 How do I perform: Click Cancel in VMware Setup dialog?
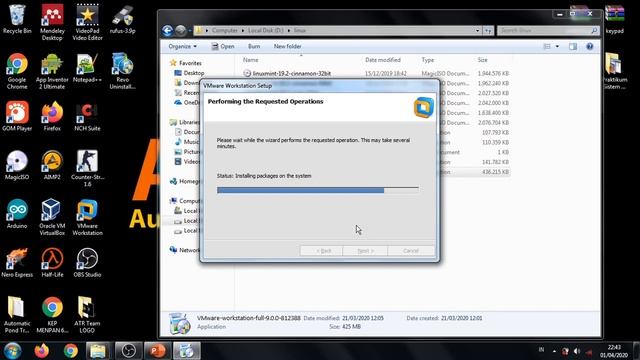tap(411, 251)
